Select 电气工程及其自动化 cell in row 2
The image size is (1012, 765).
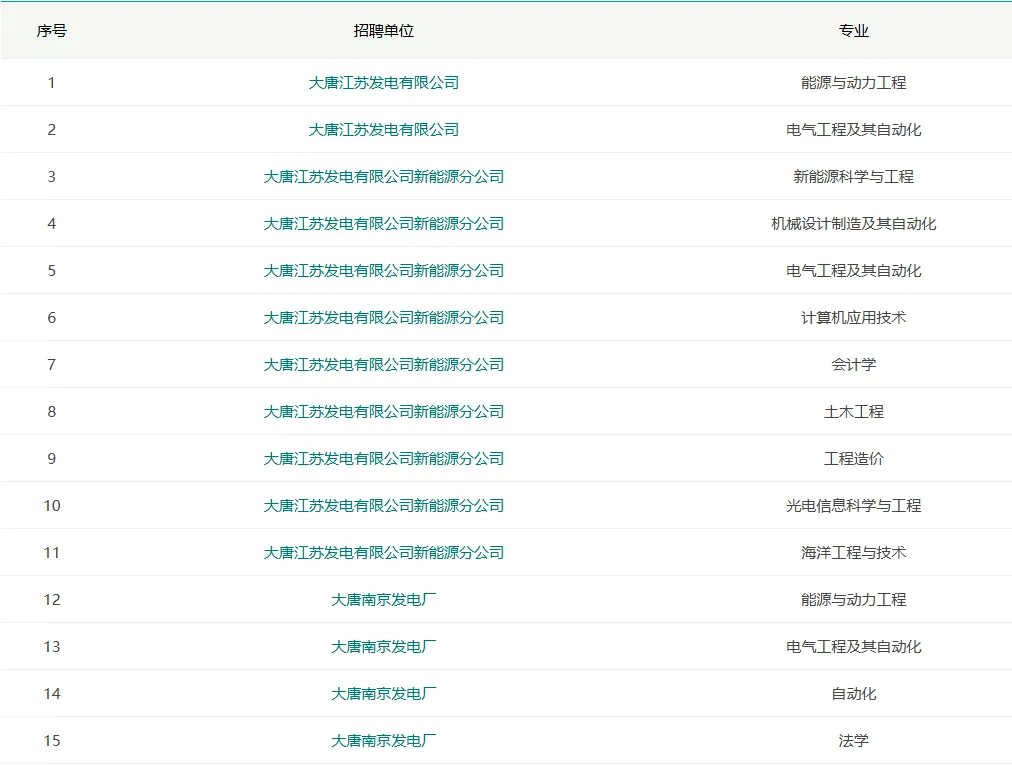point(853,130)
